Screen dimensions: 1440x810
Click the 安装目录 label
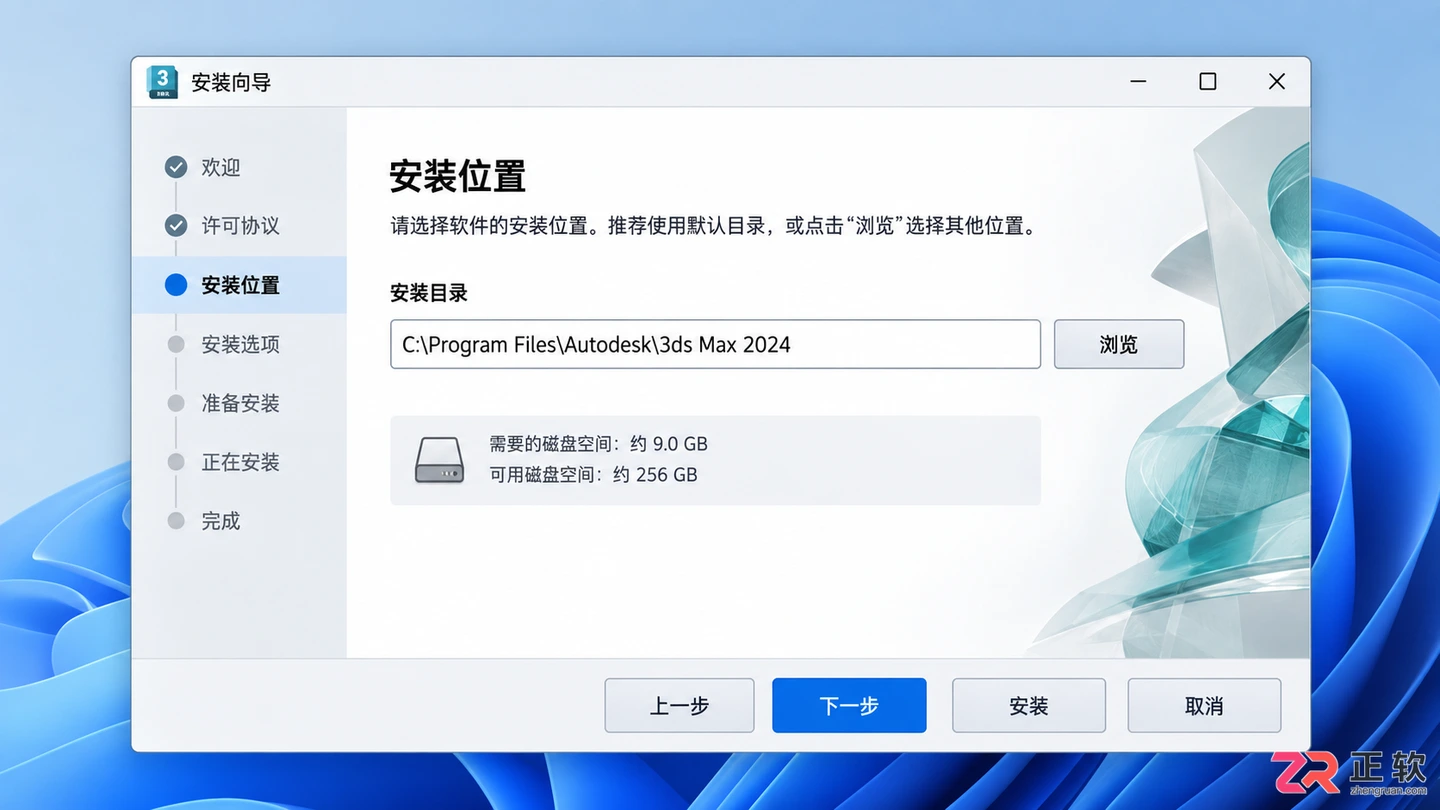tap(429, 293)
